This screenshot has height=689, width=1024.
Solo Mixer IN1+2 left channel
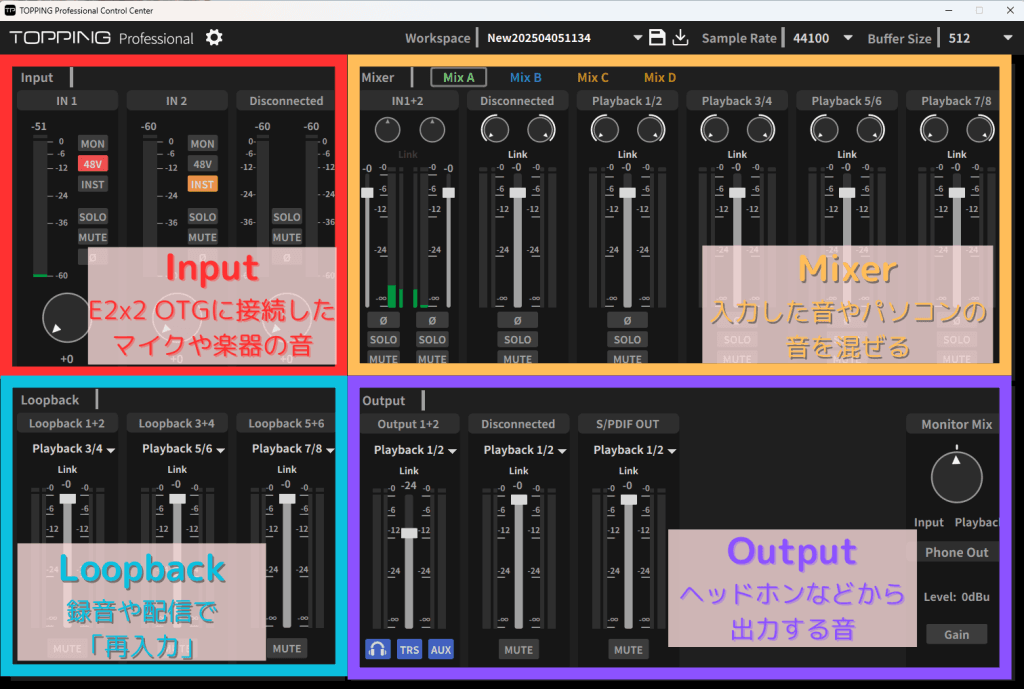pos(383,340)
